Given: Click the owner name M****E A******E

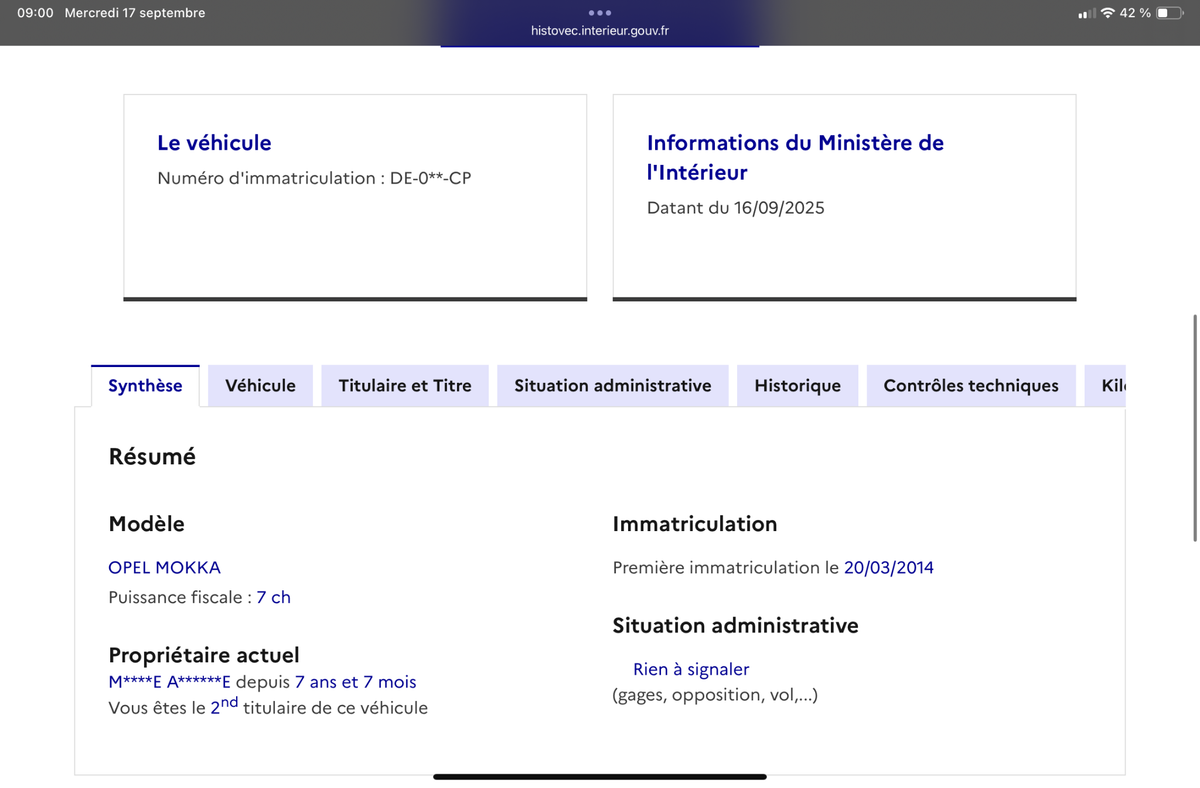Looking at the screenshot, I should 169,682.
